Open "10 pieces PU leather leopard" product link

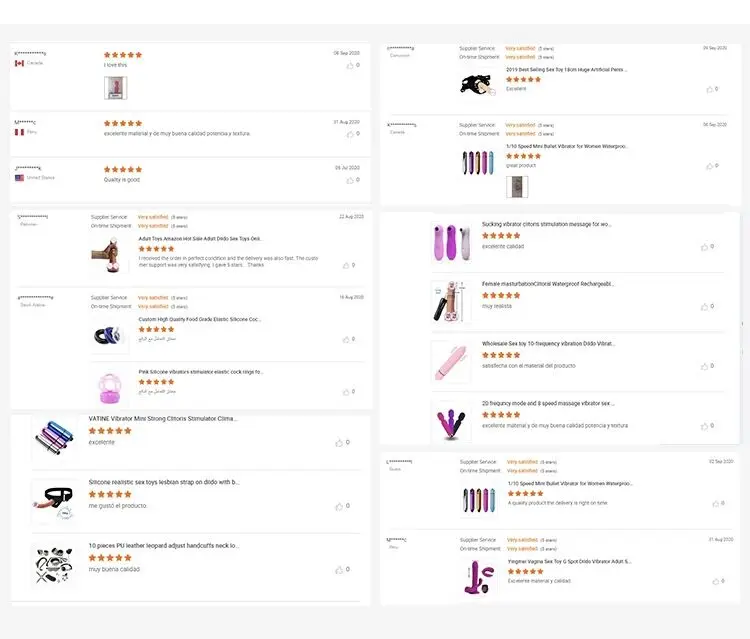[163, 546]
